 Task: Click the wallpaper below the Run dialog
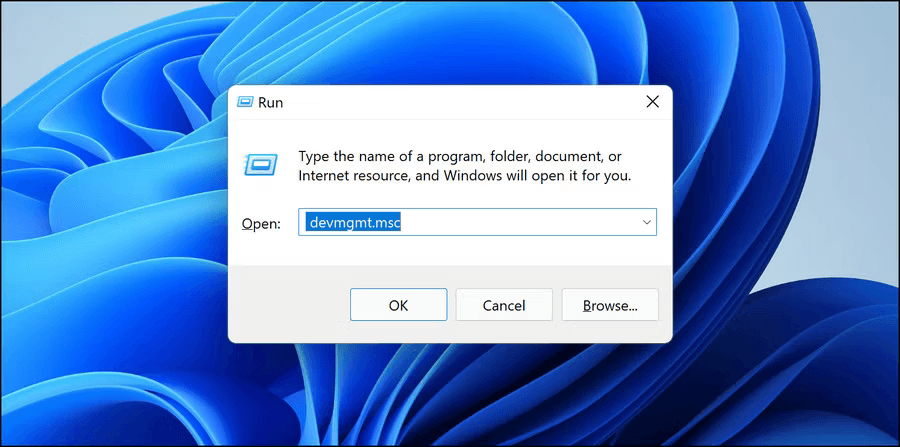tap(450, 395)
